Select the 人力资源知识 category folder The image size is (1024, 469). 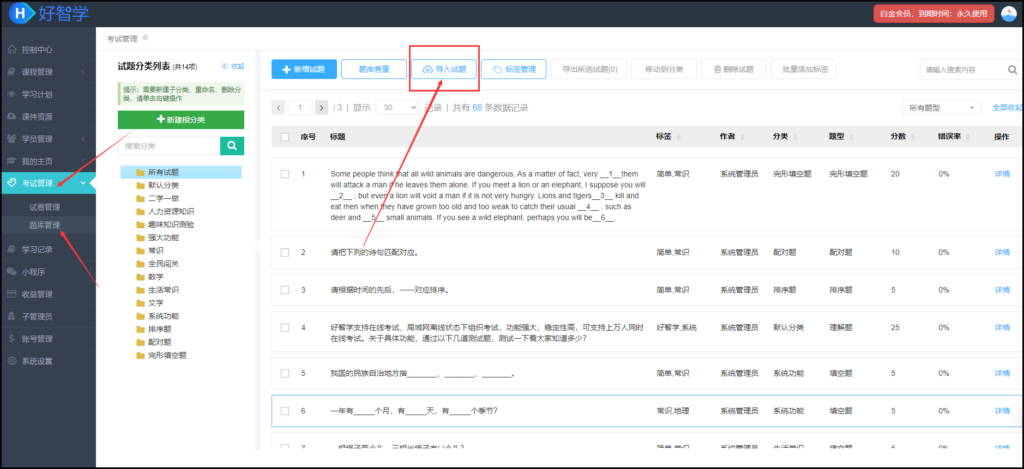(x=164, y=211)
